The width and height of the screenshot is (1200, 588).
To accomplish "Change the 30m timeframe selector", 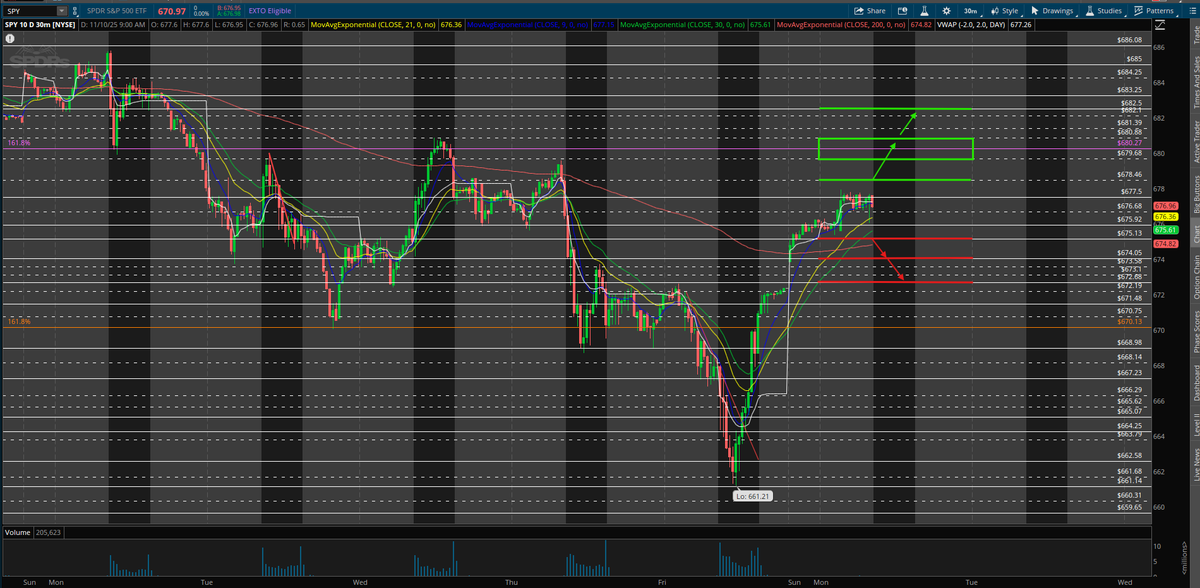I will [x=970, y=10].
